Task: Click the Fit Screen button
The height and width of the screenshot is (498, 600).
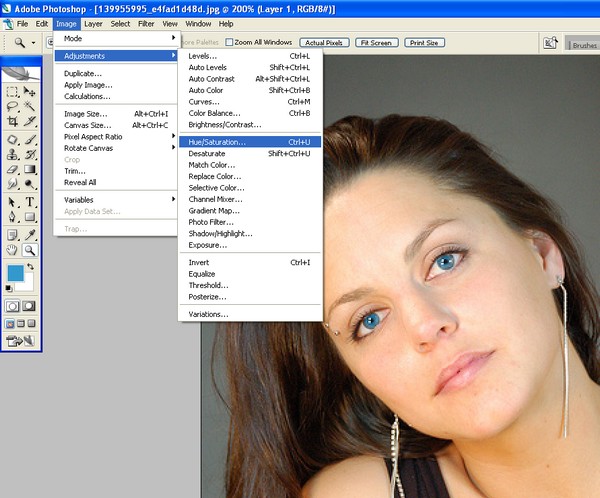Action: 377,42
